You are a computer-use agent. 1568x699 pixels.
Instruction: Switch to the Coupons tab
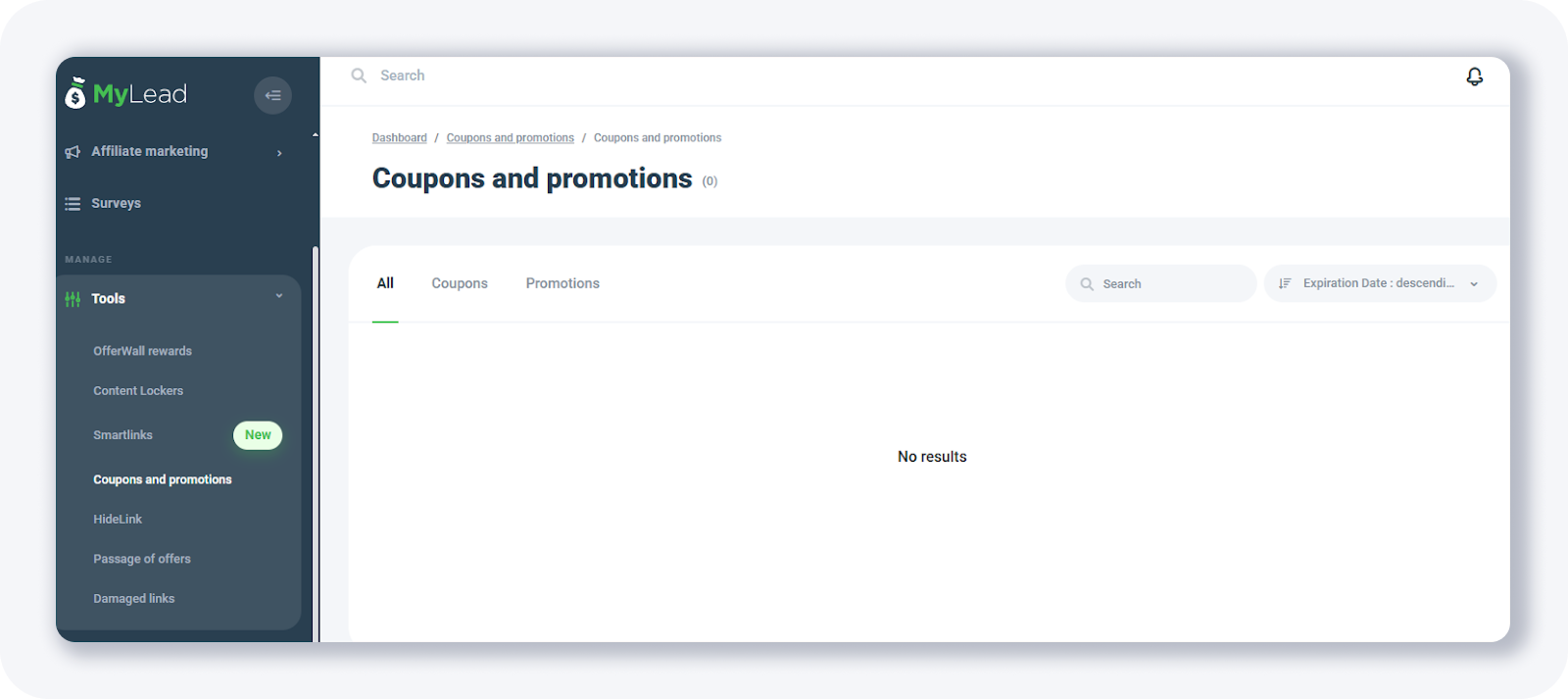pos(460,283)
